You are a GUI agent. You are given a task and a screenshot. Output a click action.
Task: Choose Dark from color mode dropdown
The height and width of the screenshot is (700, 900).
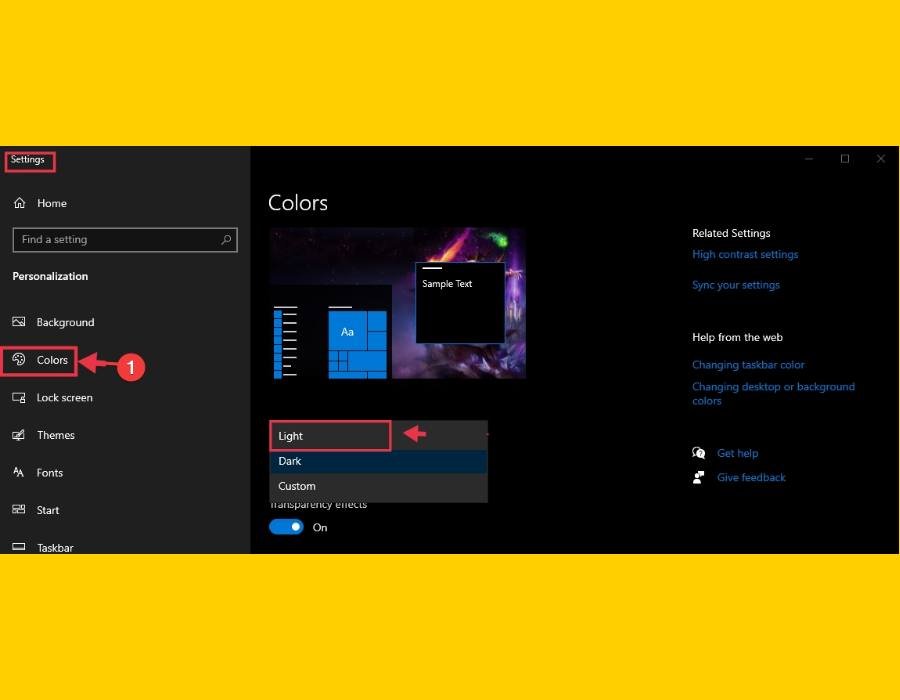378,461
